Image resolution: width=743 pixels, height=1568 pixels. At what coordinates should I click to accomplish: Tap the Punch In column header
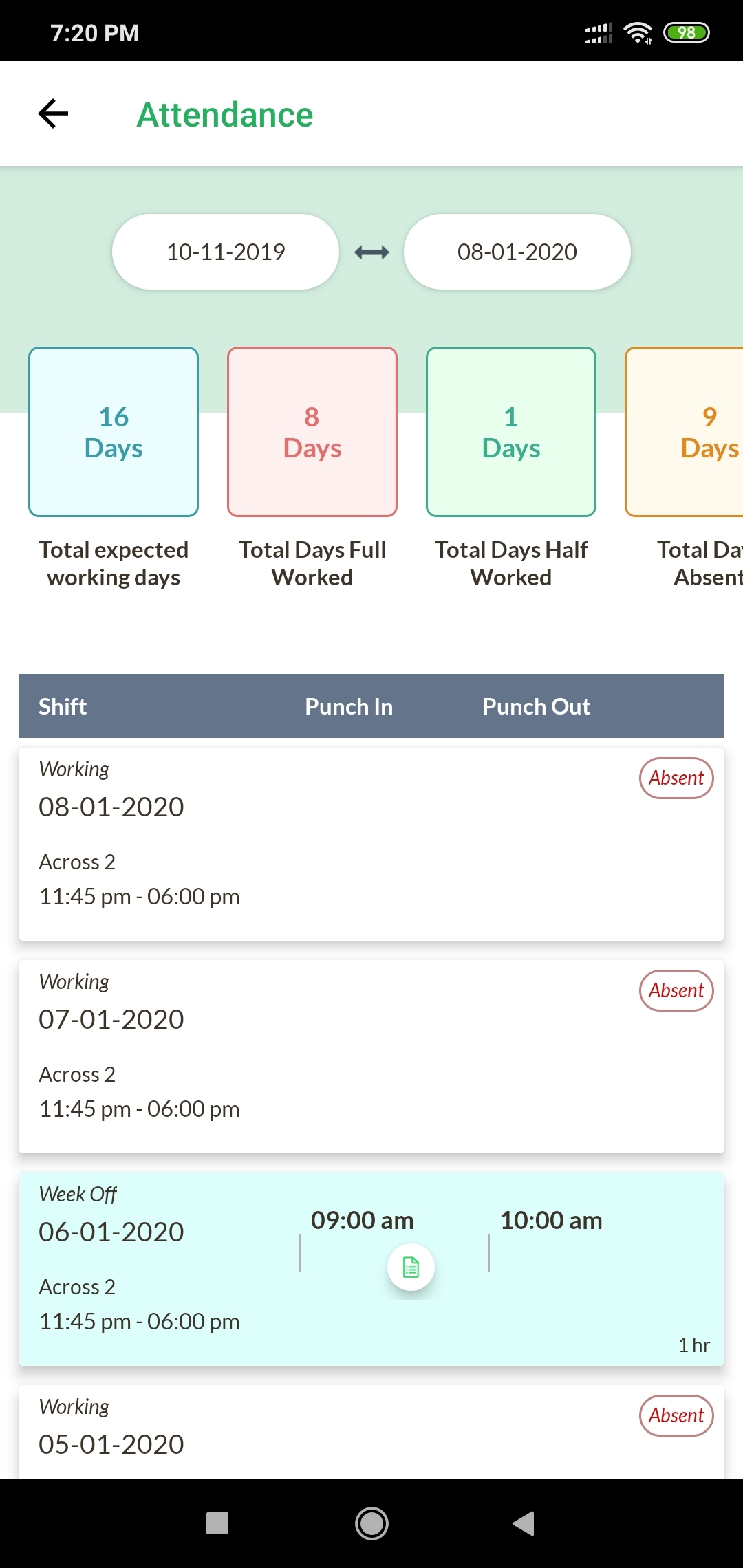tap(349, 706)
